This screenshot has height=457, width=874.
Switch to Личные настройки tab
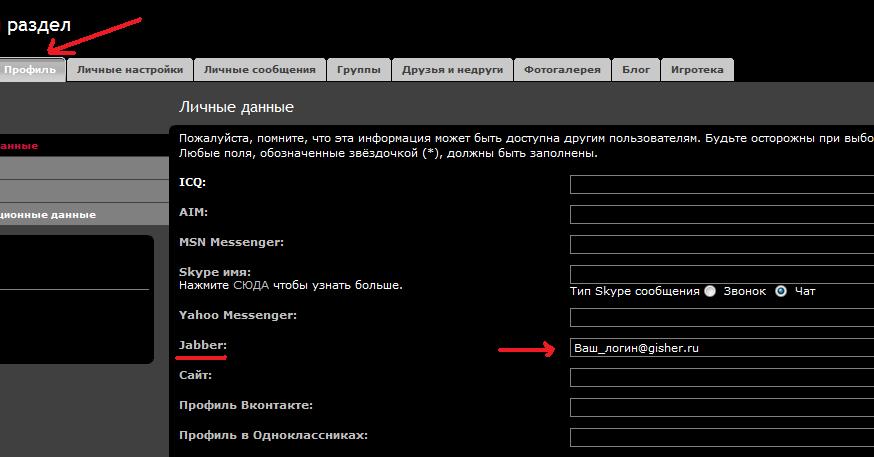(130, 70)
